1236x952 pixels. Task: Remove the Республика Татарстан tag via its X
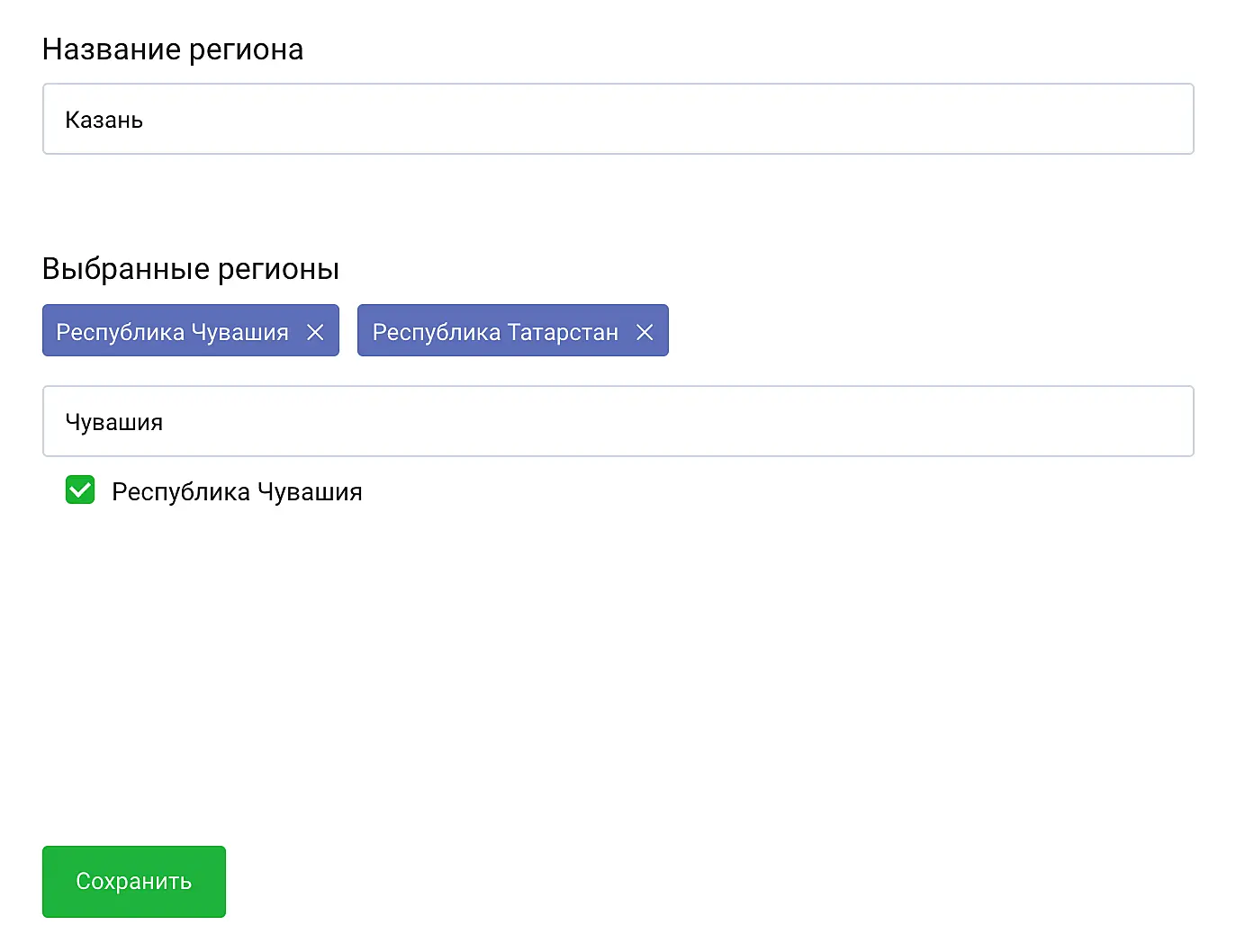pyautogui.click(x=645, y=332)
